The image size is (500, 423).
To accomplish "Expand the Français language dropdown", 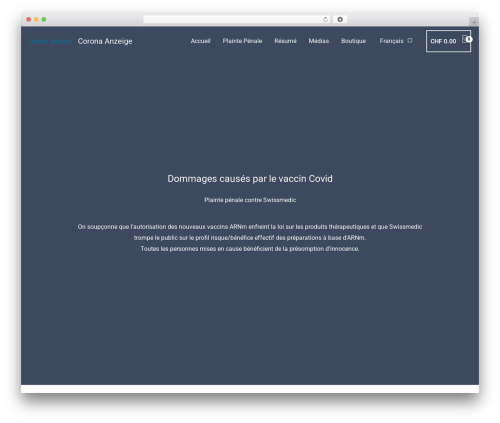I will click(x=396, y=41).
